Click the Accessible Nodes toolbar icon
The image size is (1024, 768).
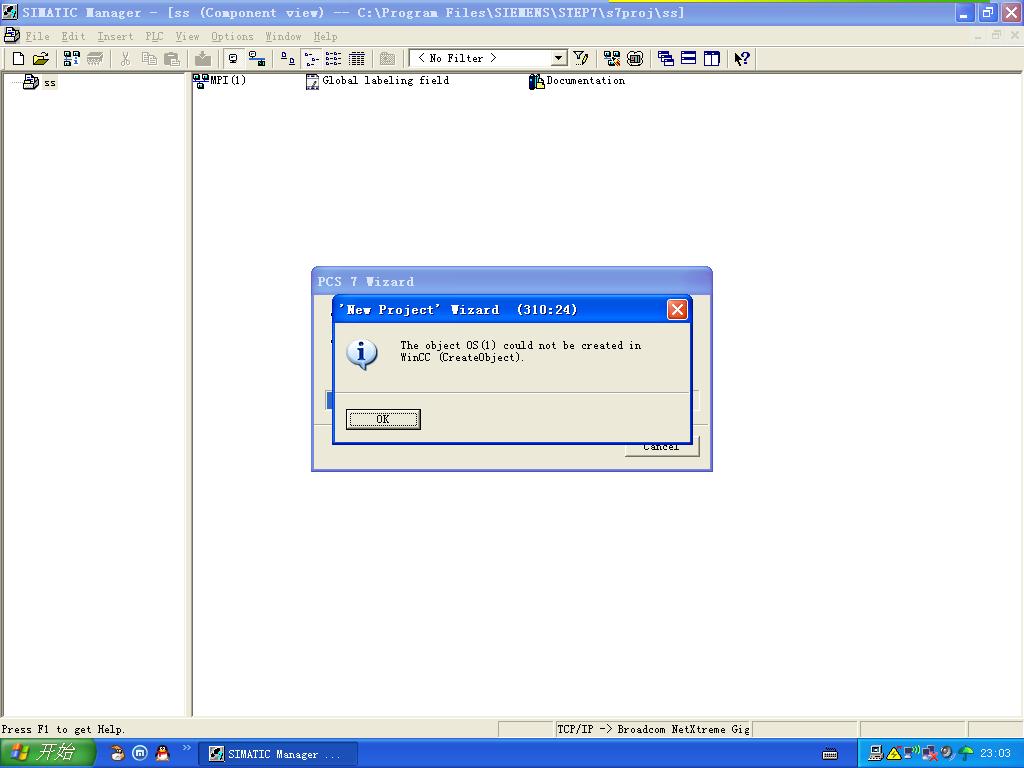(x=72, y=59)
